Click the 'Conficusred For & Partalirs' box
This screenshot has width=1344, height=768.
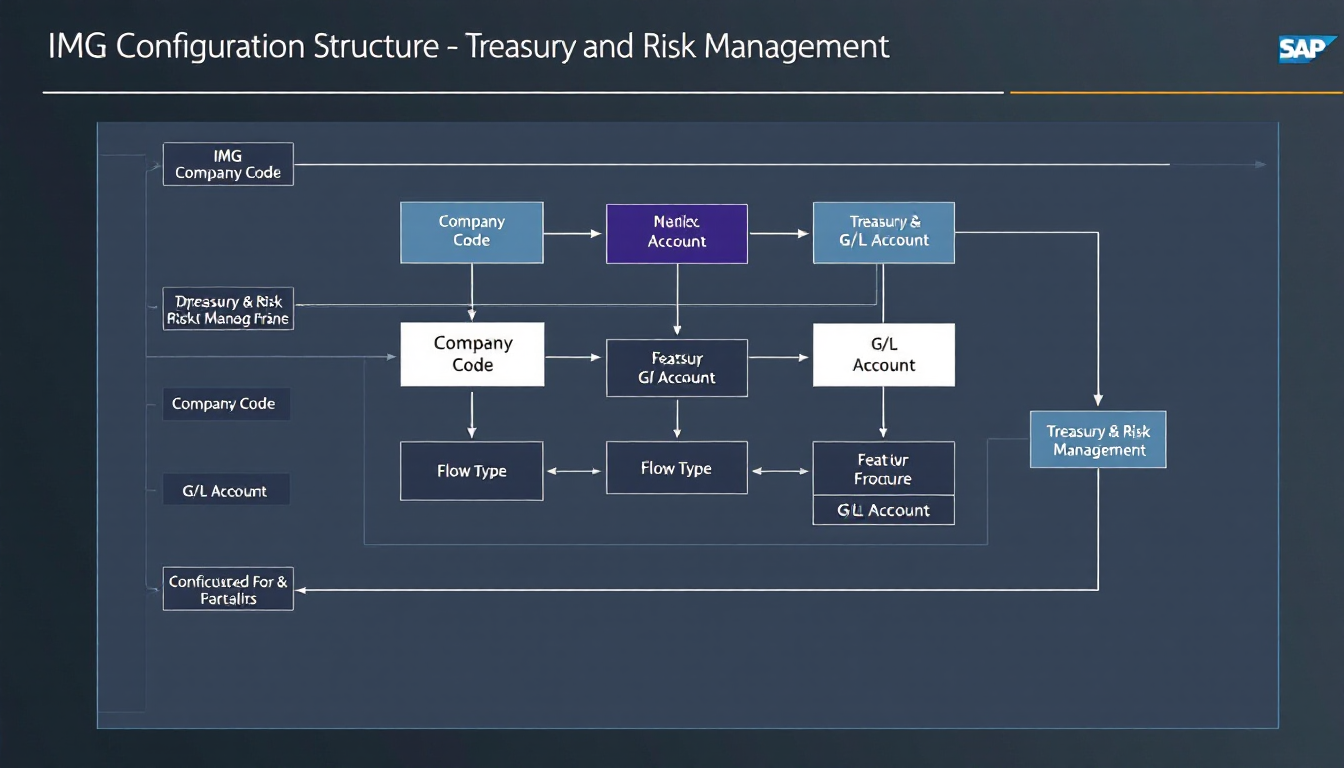pyautogui.click(x=228, y=589)
